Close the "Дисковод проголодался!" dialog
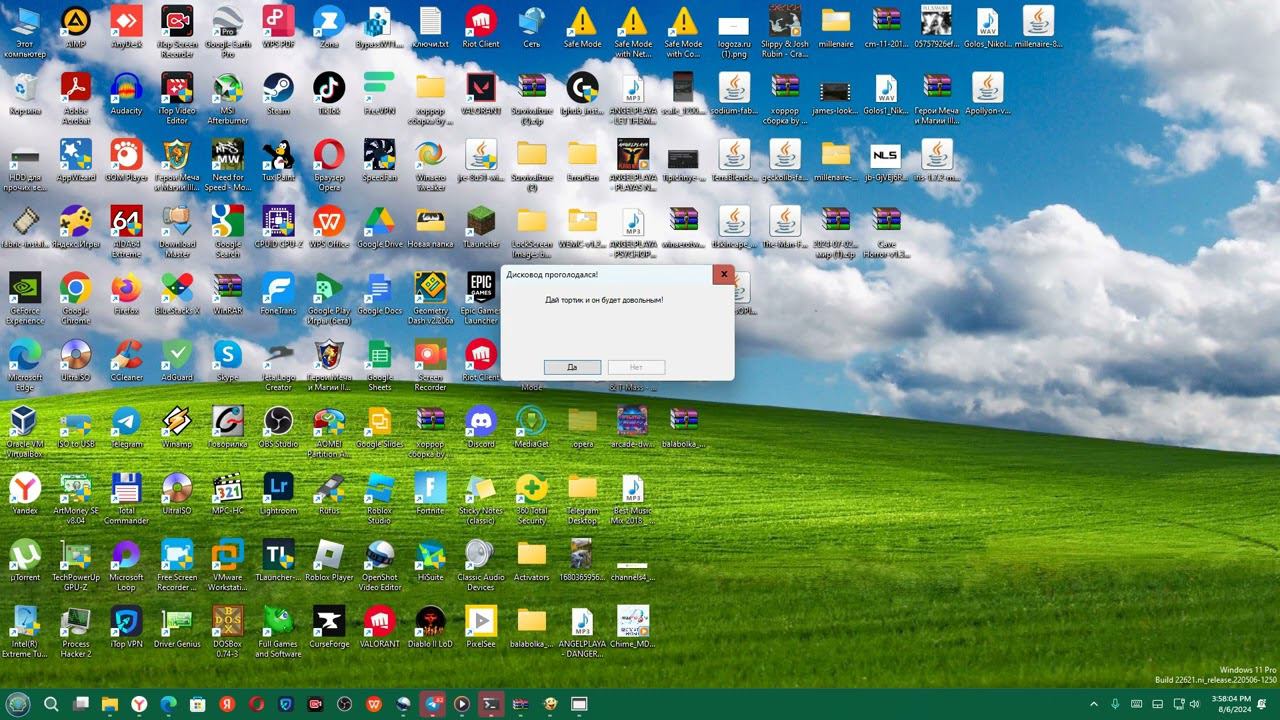Viewport: 1280px width, 720px height. 723,275
